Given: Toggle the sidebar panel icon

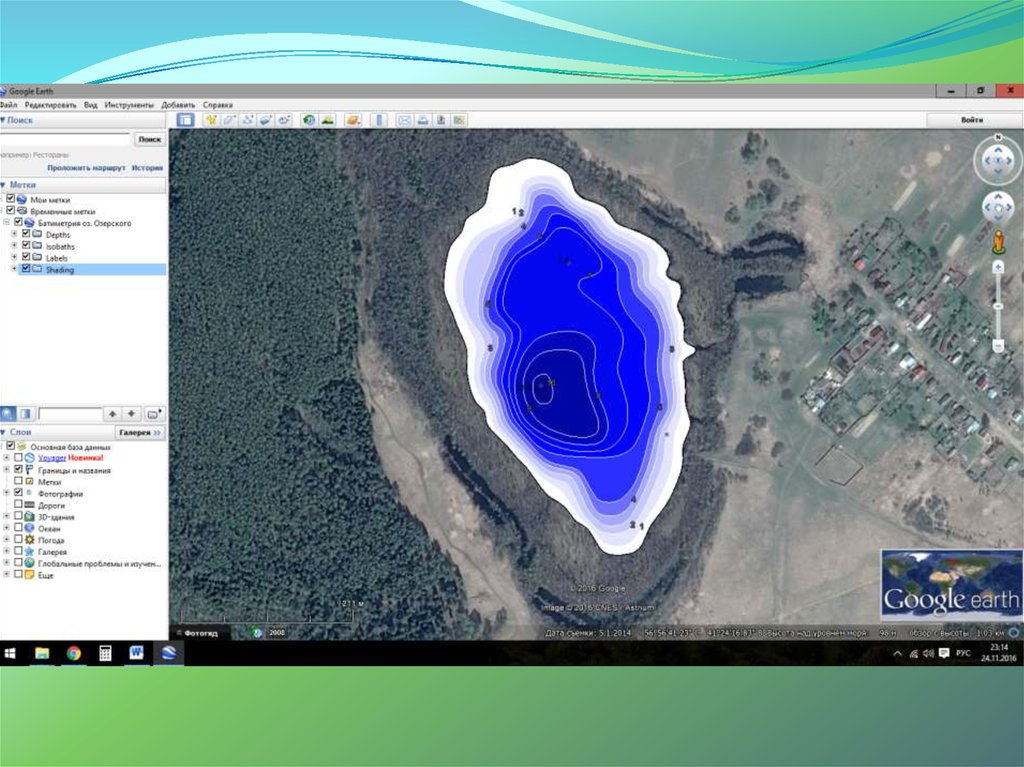Looking at the screenshot, I should coord(185,120).
